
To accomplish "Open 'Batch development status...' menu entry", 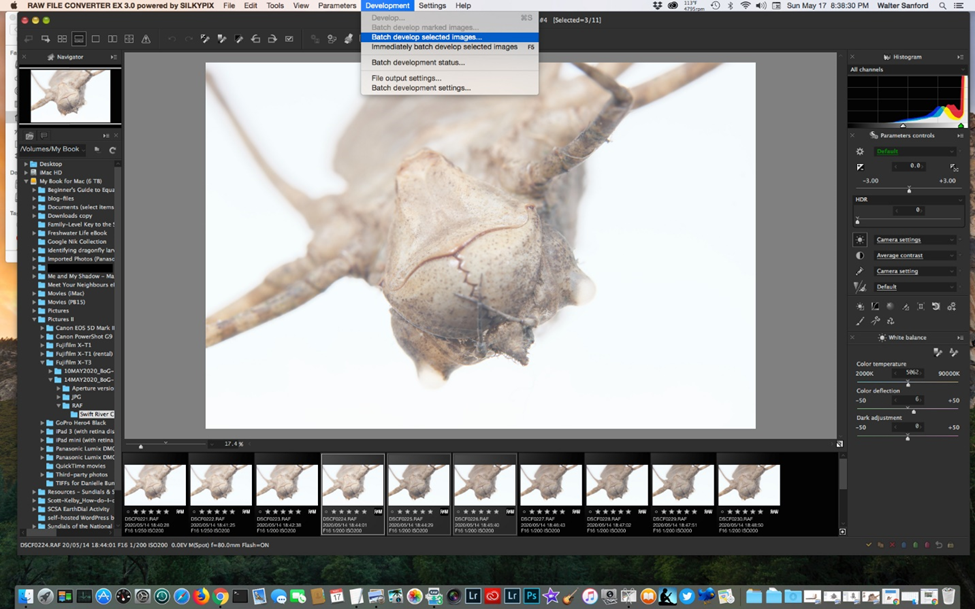I will (450, 62).
